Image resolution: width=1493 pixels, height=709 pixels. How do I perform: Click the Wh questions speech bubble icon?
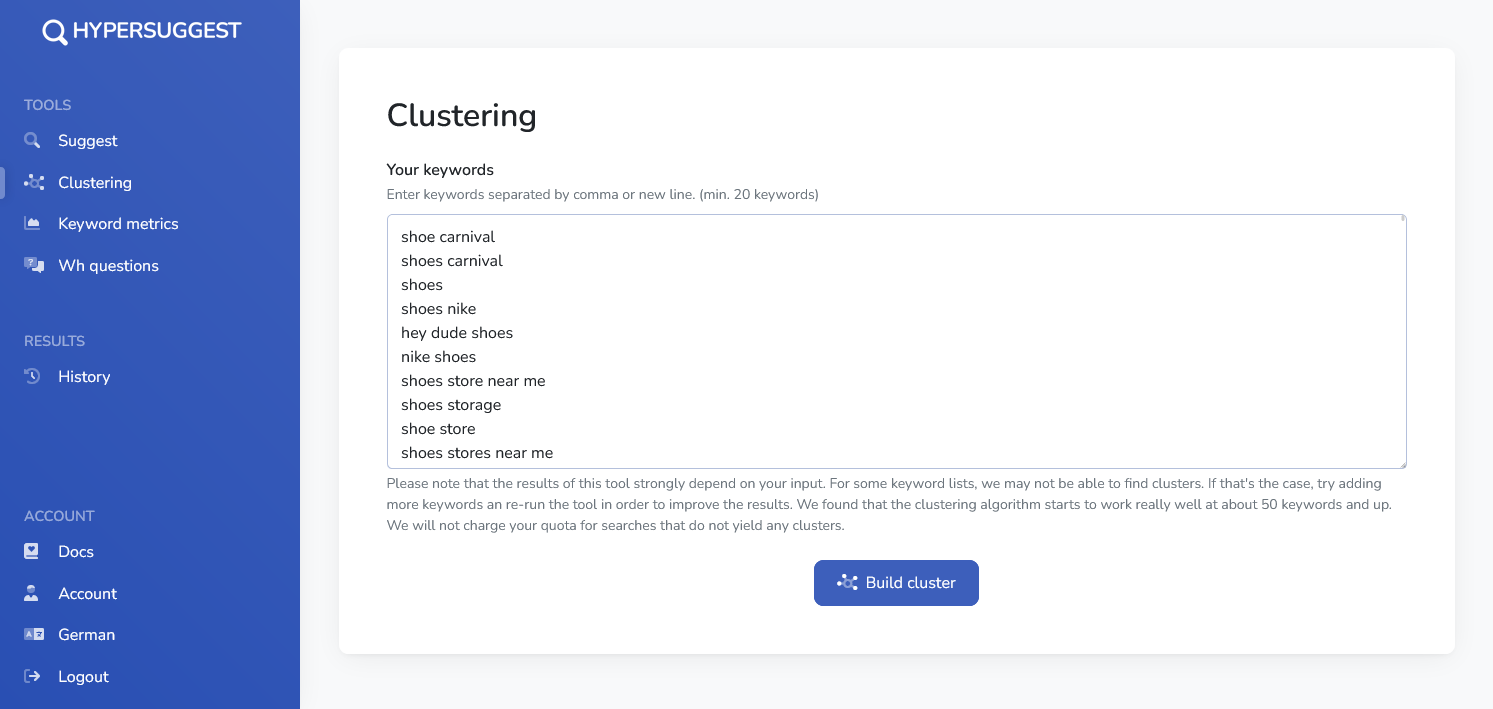click(x=34, y=265)
